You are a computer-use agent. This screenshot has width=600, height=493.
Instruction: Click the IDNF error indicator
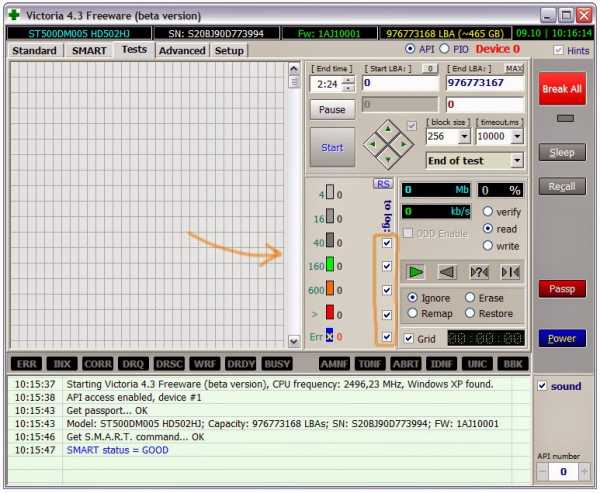(x=441, y=364)
